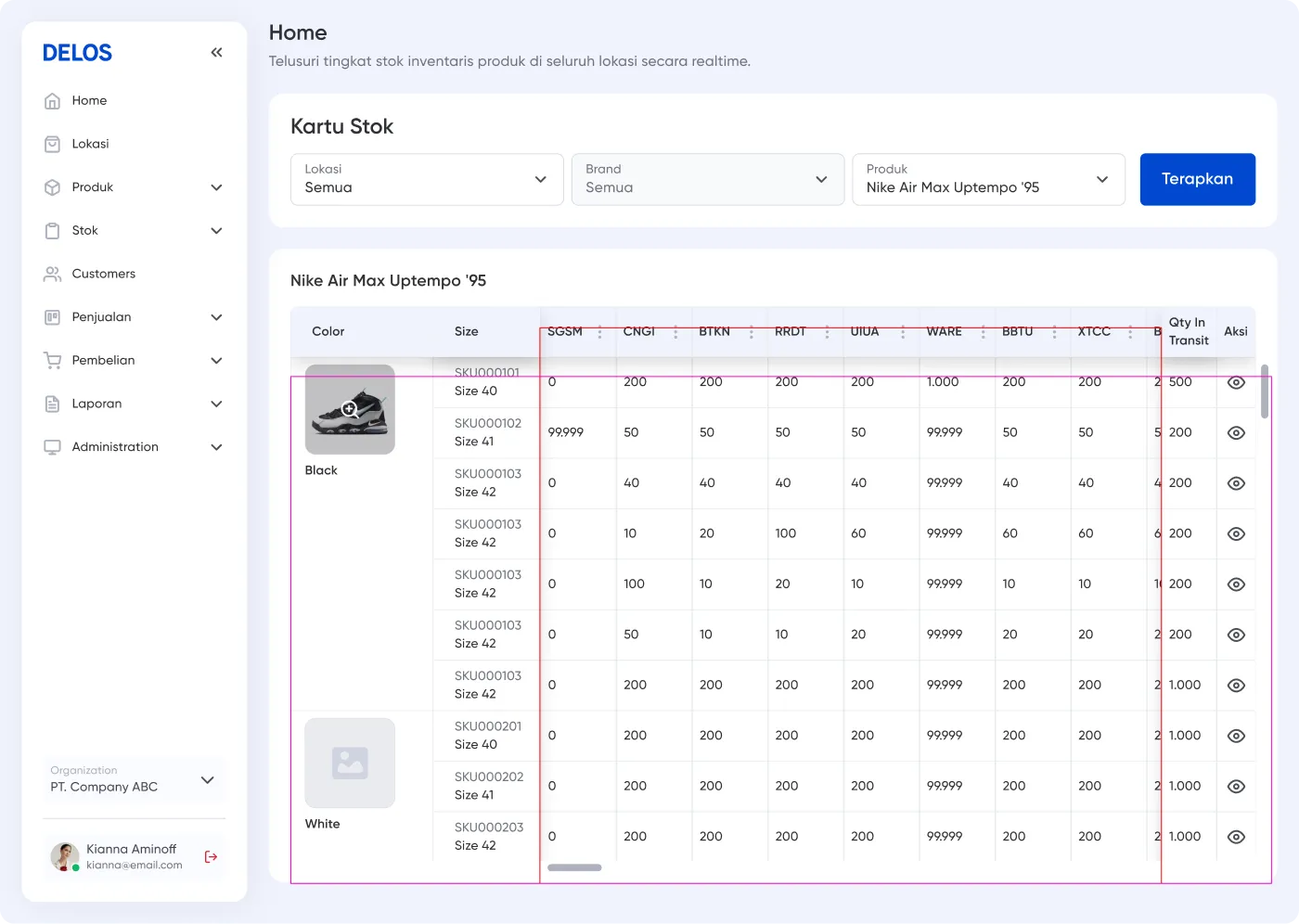Open Pembelian menu label
The image size is (1299, 924).
103,360
